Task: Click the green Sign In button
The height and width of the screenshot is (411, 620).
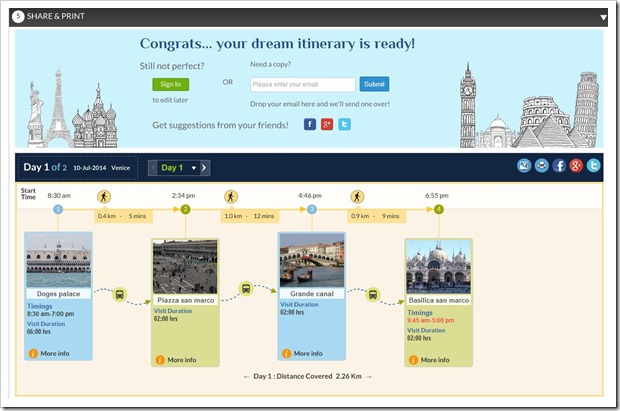Action: coord(170,85)
